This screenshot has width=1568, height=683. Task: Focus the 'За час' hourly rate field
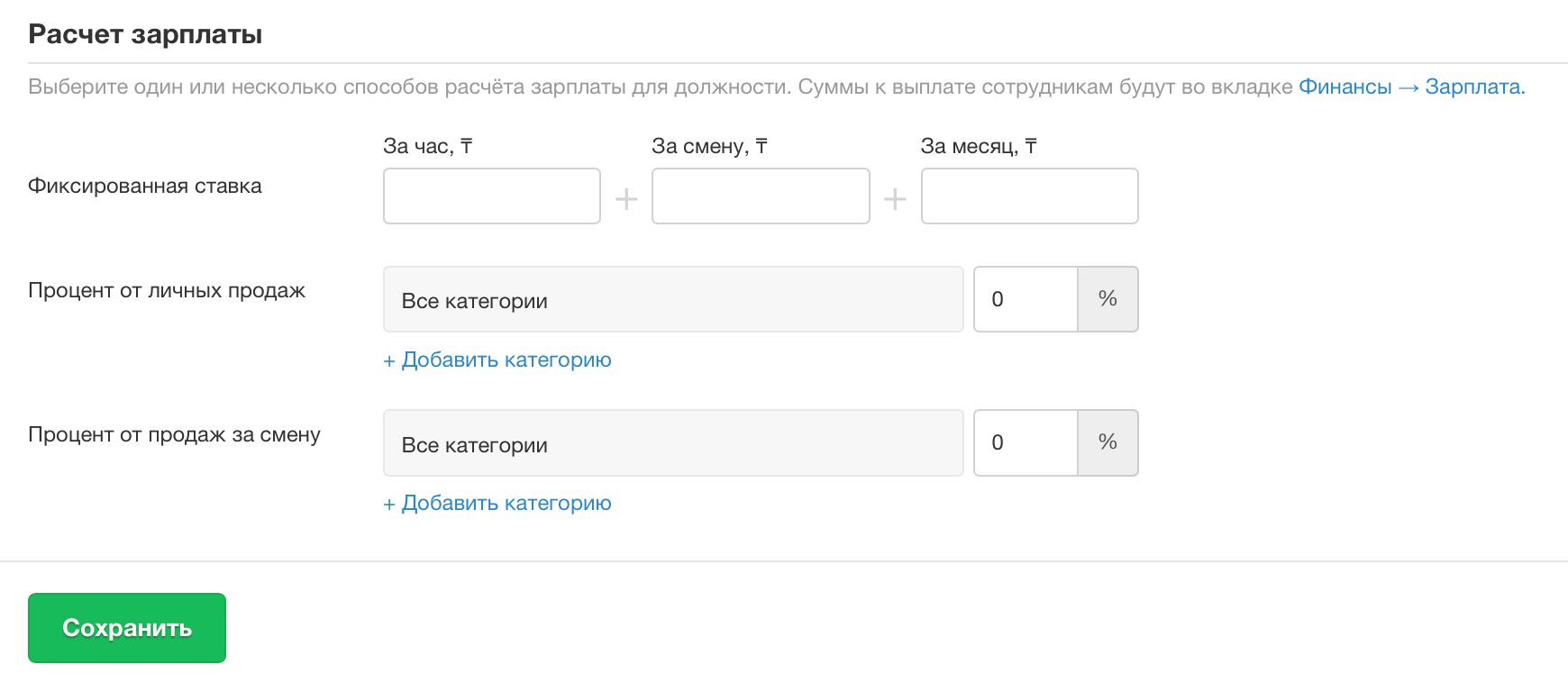tap(491, 196)
